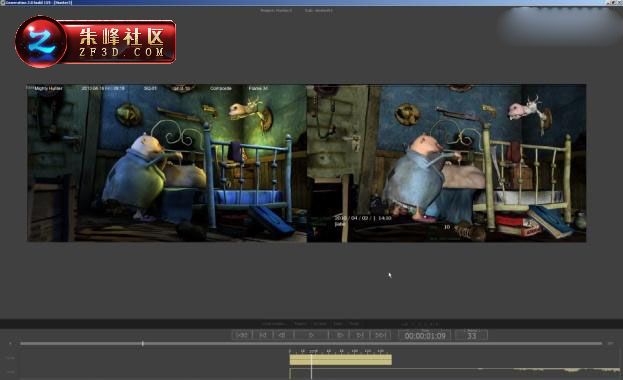
Task: Jump to the last frame
Action: click(381, 335)
